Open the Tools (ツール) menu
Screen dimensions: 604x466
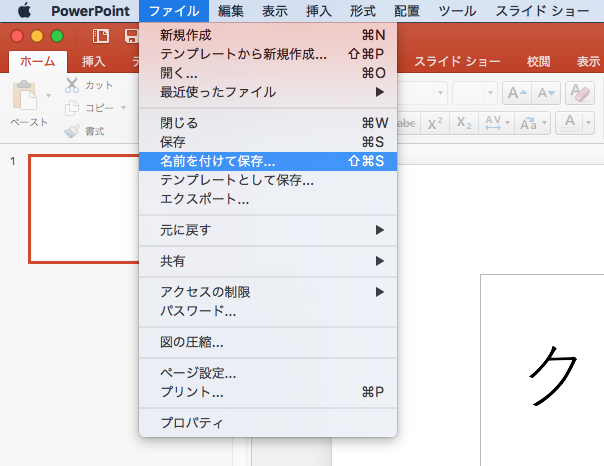tap(457, 11)
